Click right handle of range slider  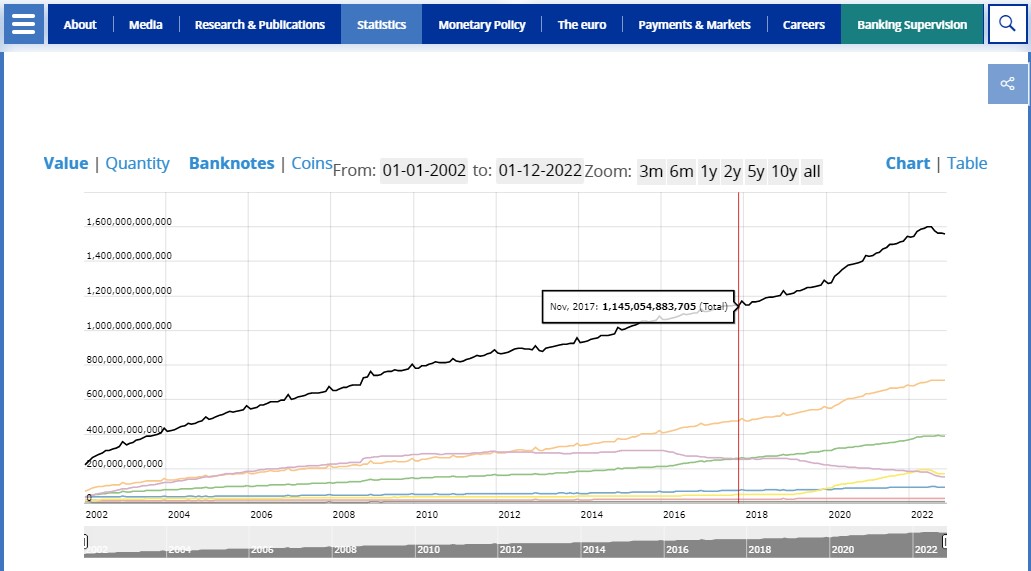[943, 541]
